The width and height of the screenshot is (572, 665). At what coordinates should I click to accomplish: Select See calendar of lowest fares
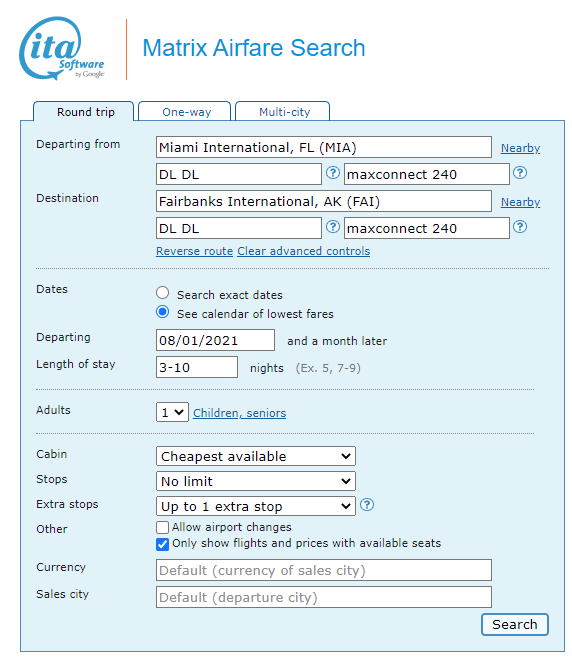click(162, 312)
